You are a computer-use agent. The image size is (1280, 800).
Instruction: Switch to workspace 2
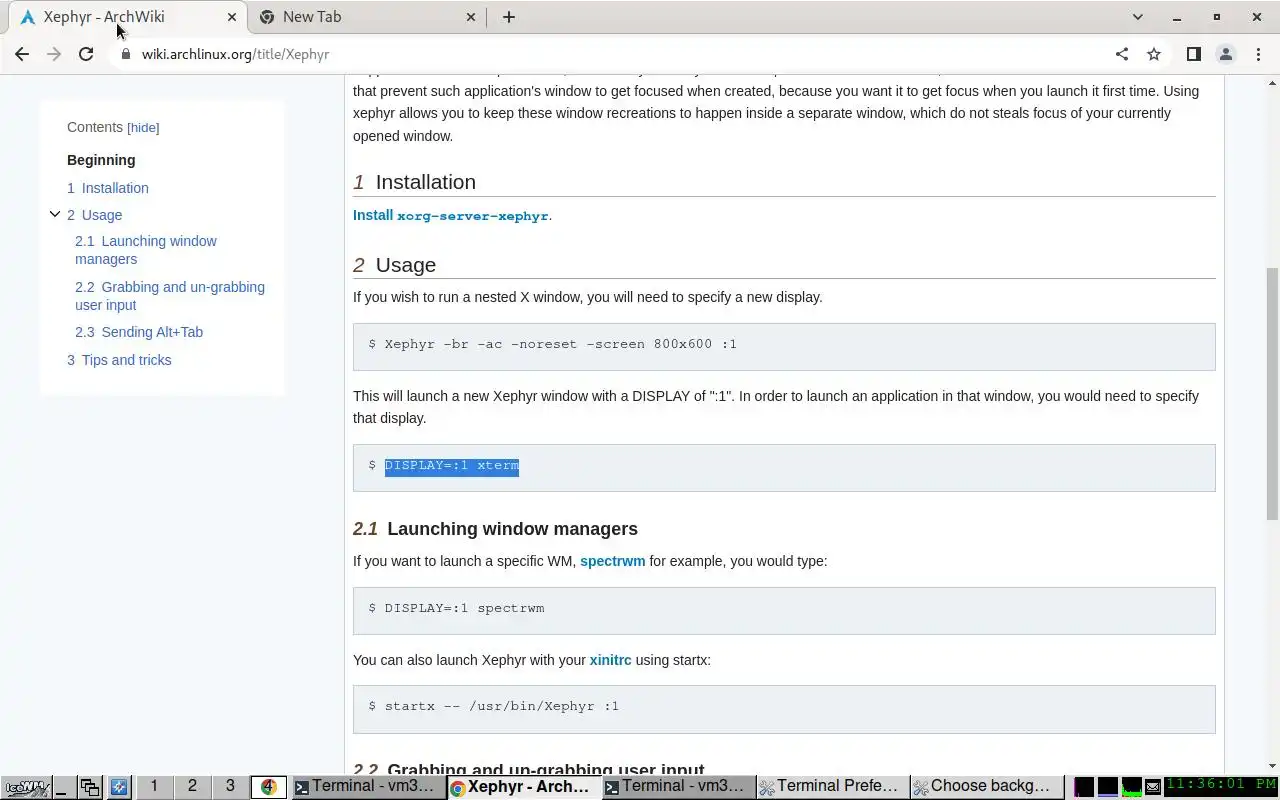[x=192, y=786]
